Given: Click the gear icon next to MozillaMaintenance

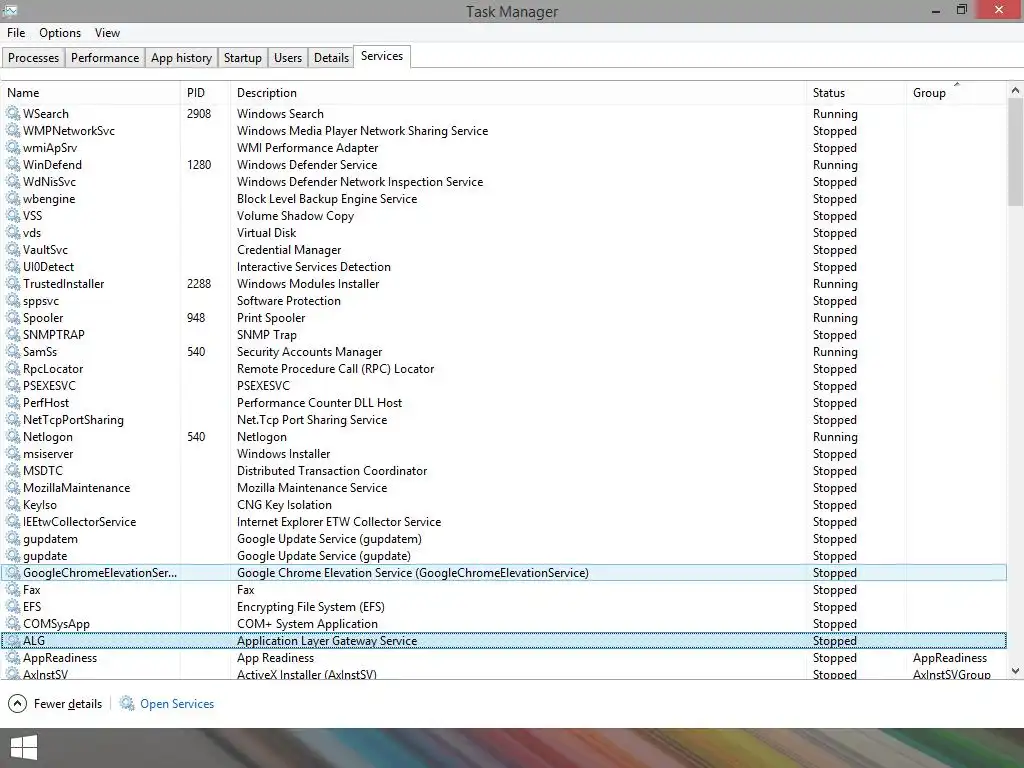Looking at the screenshot, I should [x=12, y=487].
